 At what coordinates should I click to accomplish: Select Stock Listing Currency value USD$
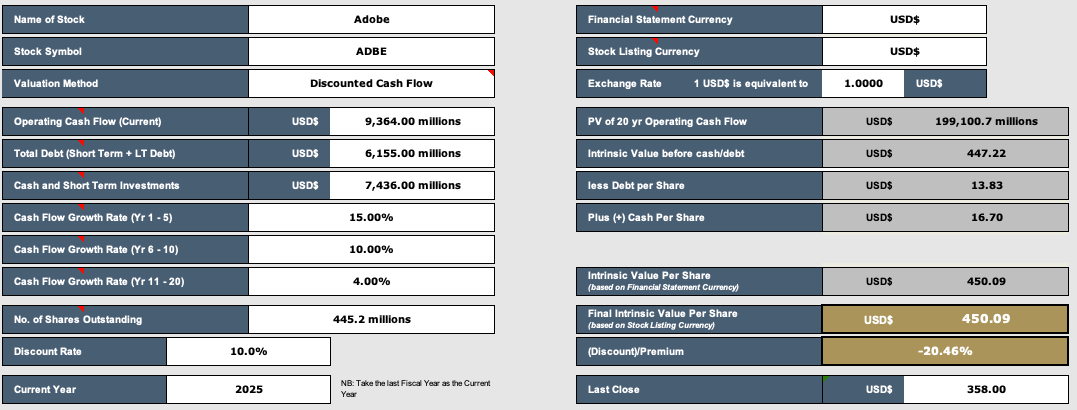coord(904,52)
